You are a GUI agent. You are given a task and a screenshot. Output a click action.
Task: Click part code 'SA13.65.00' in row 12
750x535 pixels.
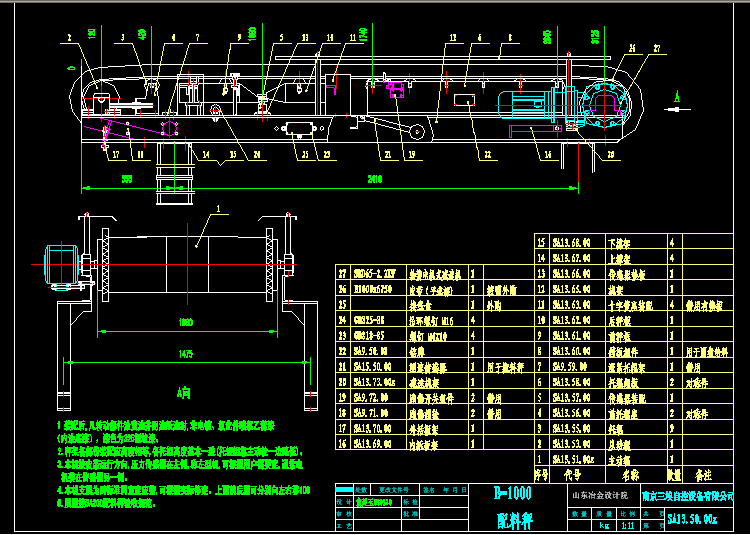pos(571,289)
